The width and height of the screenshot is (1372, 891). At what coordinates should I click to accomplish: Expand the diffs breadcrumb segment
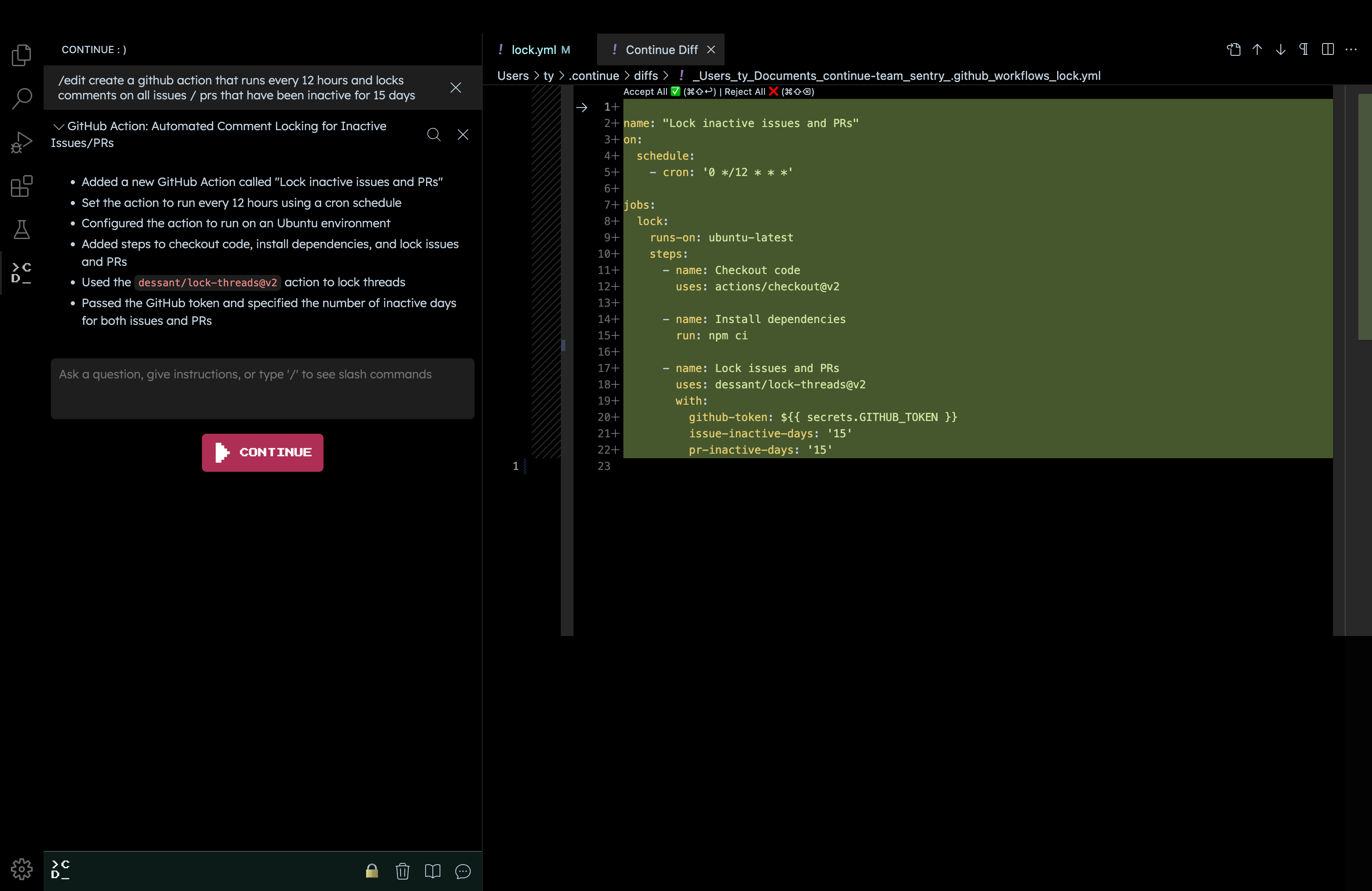(x=645, y=75)
